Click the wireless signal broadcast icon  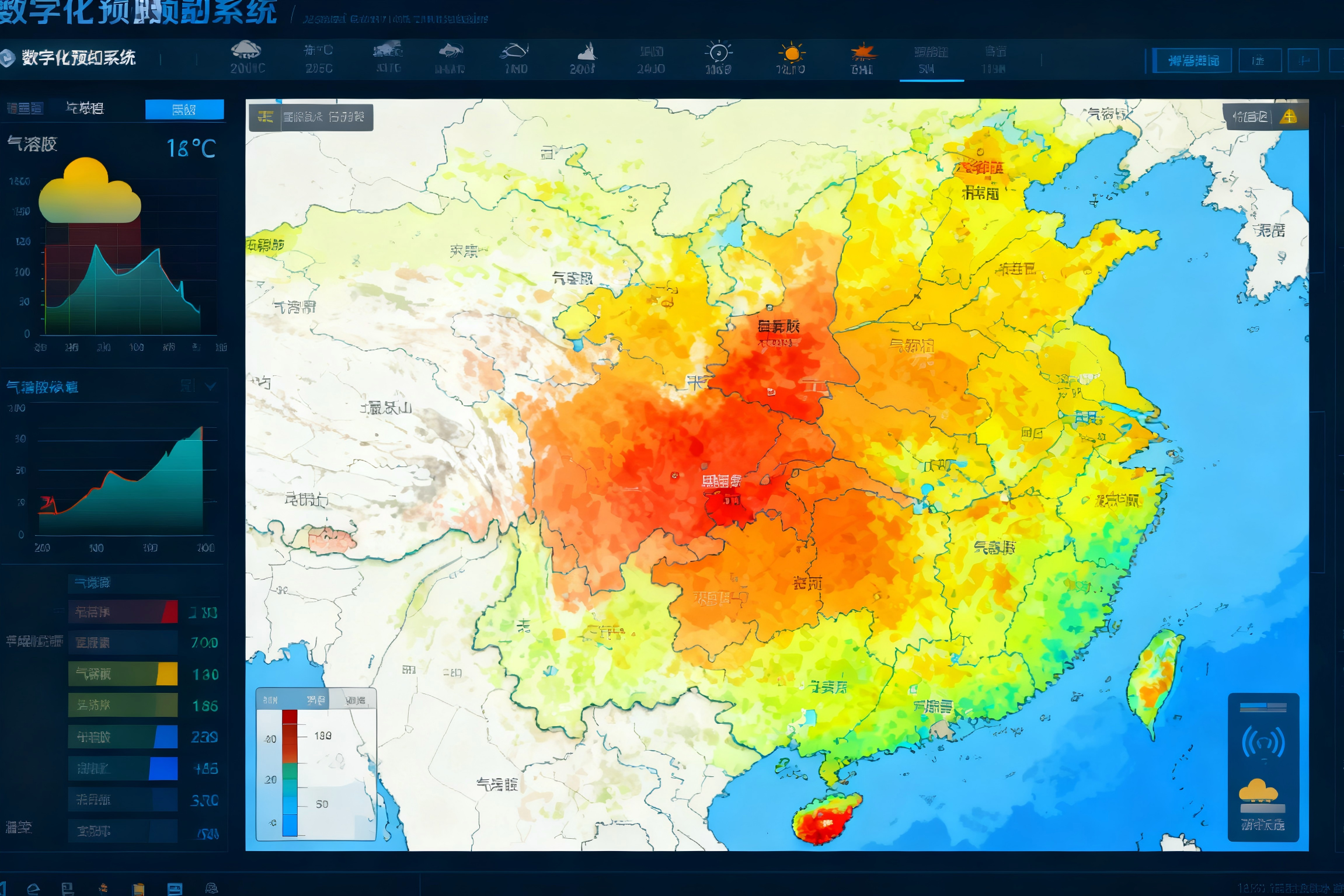coord(1263,742)
